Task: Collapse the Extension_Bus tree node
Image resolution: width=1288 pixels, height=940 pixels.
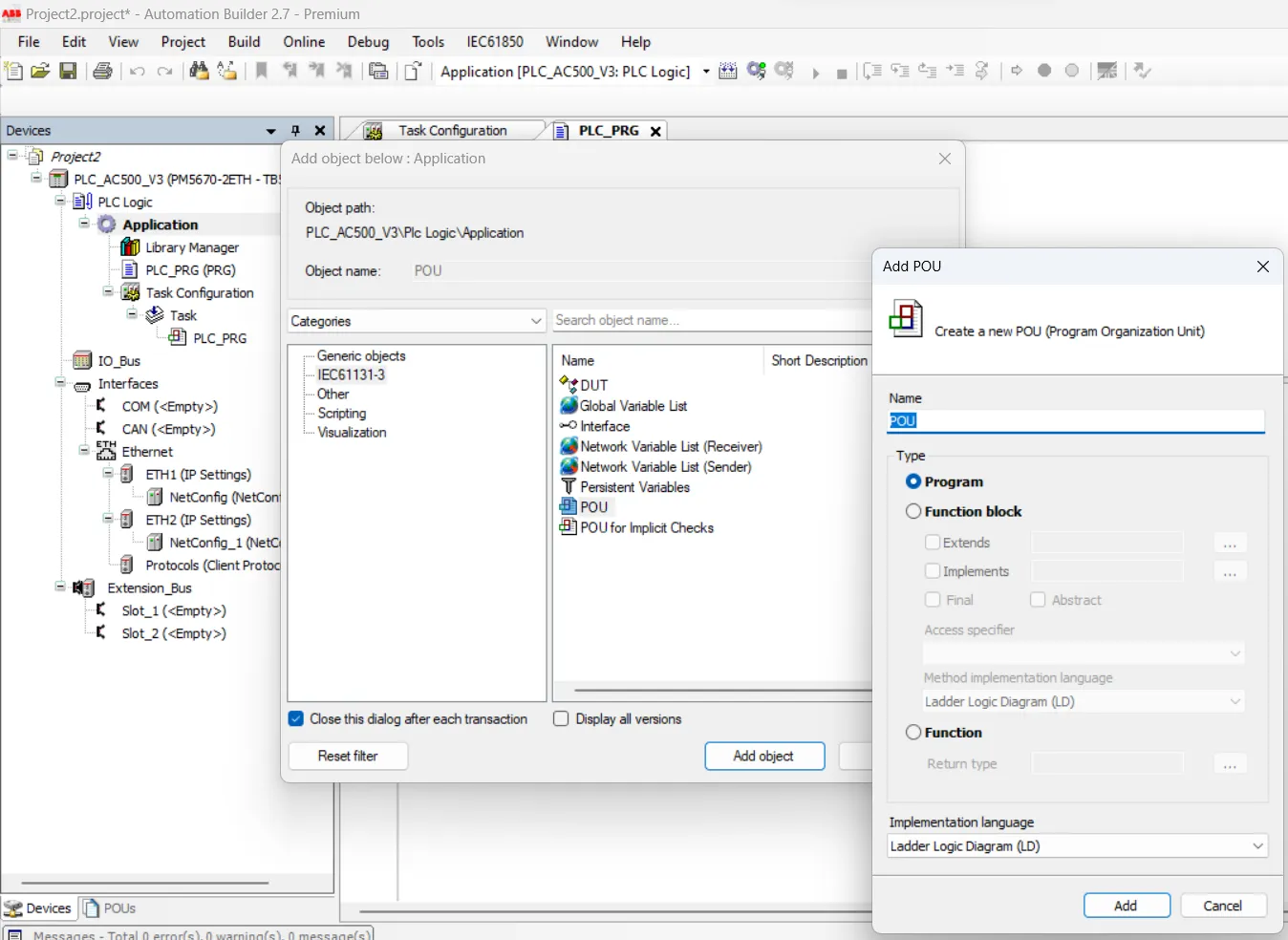Action: point(60,587)
